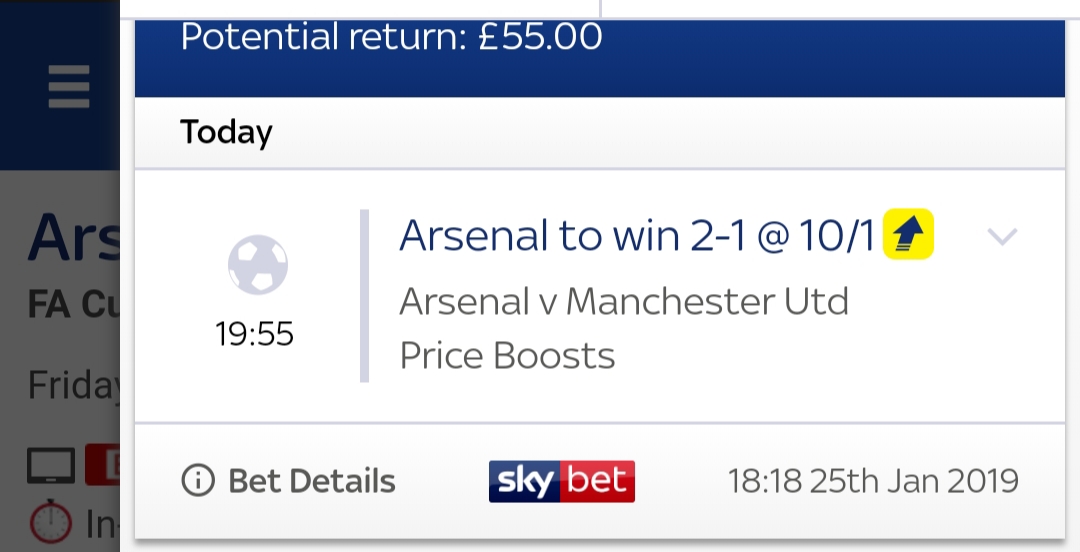Click the red badge beside TV icon
The height and width of the screenshot is (552, 1080).
[x=103, y=464]
